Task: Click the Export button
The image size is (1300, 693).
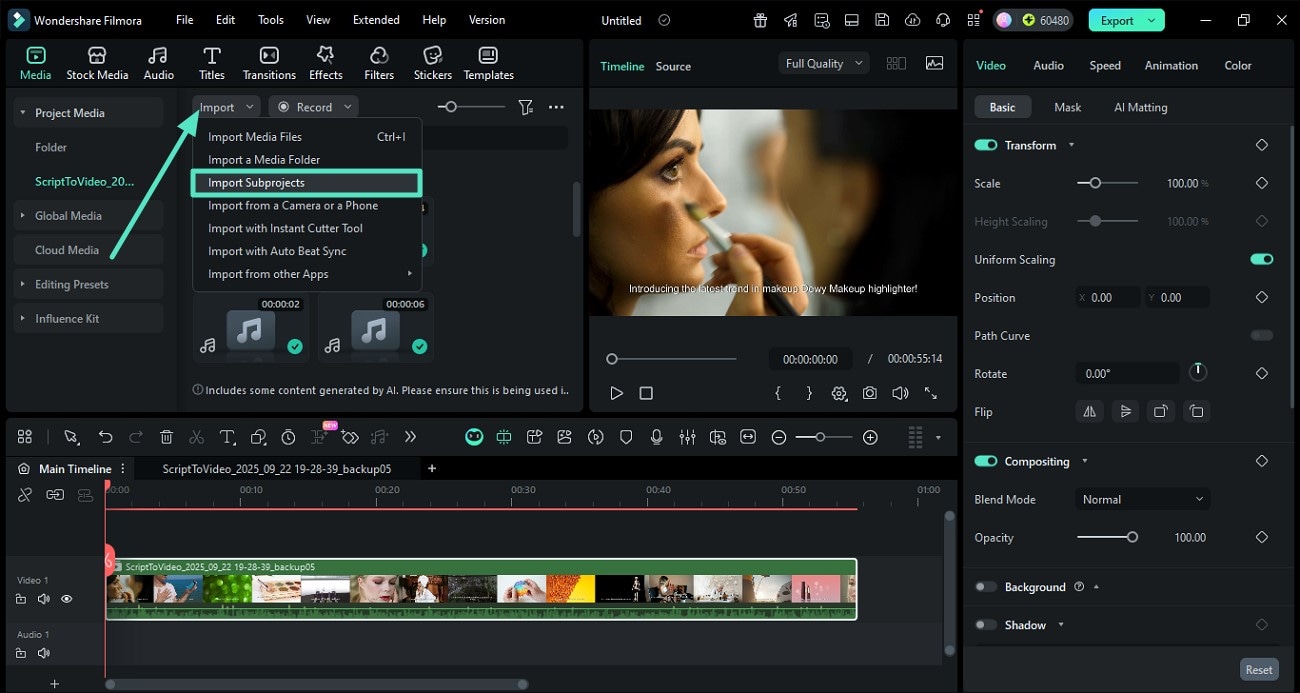Action: tap(1116, 20)
